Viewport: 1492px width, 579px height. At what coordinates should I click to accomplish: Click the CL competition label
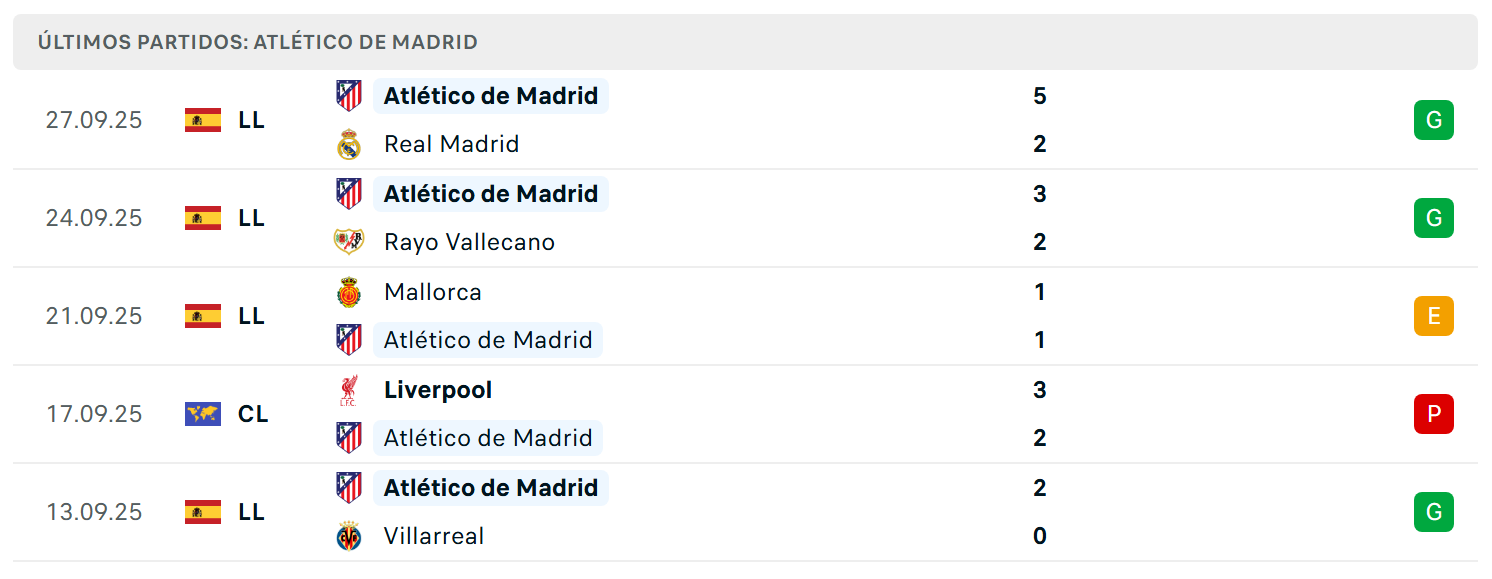click(253, 414)
